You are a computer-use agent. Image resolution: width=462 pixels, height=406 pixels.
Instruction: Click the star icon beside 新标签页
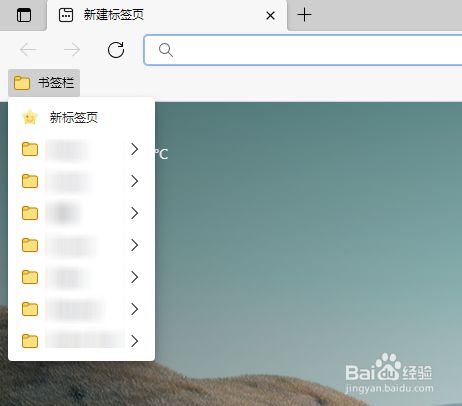pyautogui.click(x=30, y=117)
